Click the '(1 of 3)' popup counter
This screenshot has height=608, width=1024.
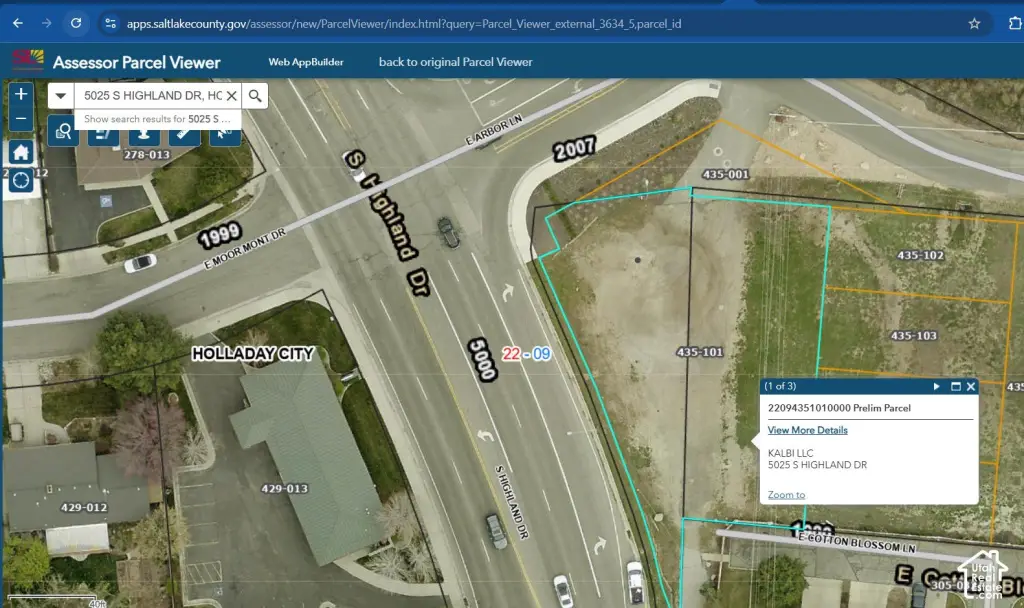780,387
